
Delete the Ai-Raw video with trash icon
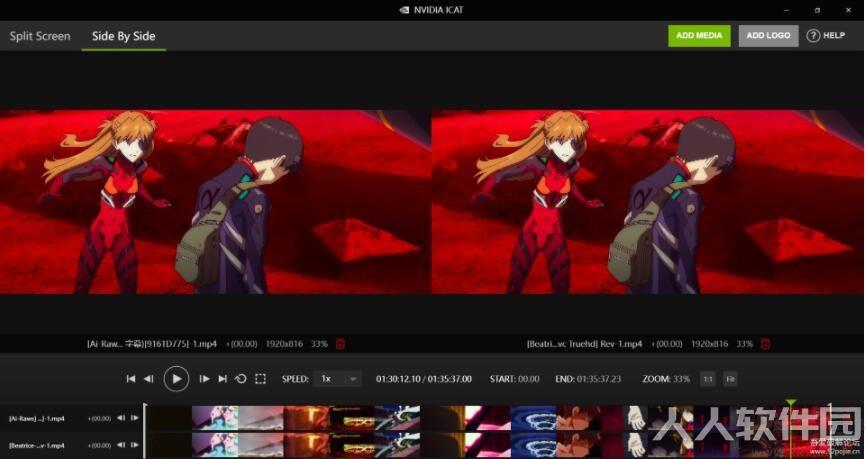[340, 344]
